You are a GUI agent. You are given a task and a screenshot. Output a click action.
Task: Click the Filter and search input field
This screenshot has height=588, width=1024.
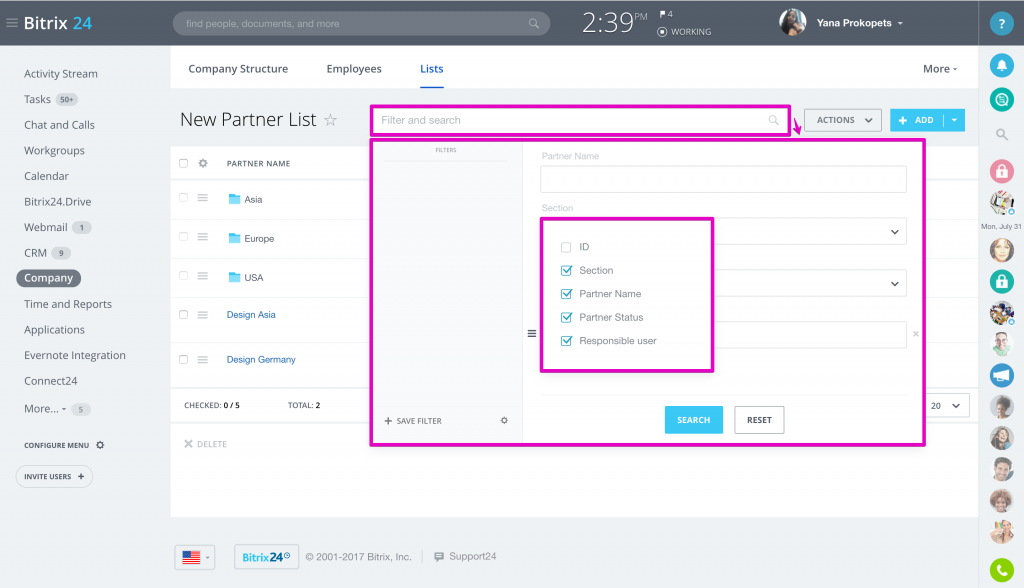click(580, 120)
